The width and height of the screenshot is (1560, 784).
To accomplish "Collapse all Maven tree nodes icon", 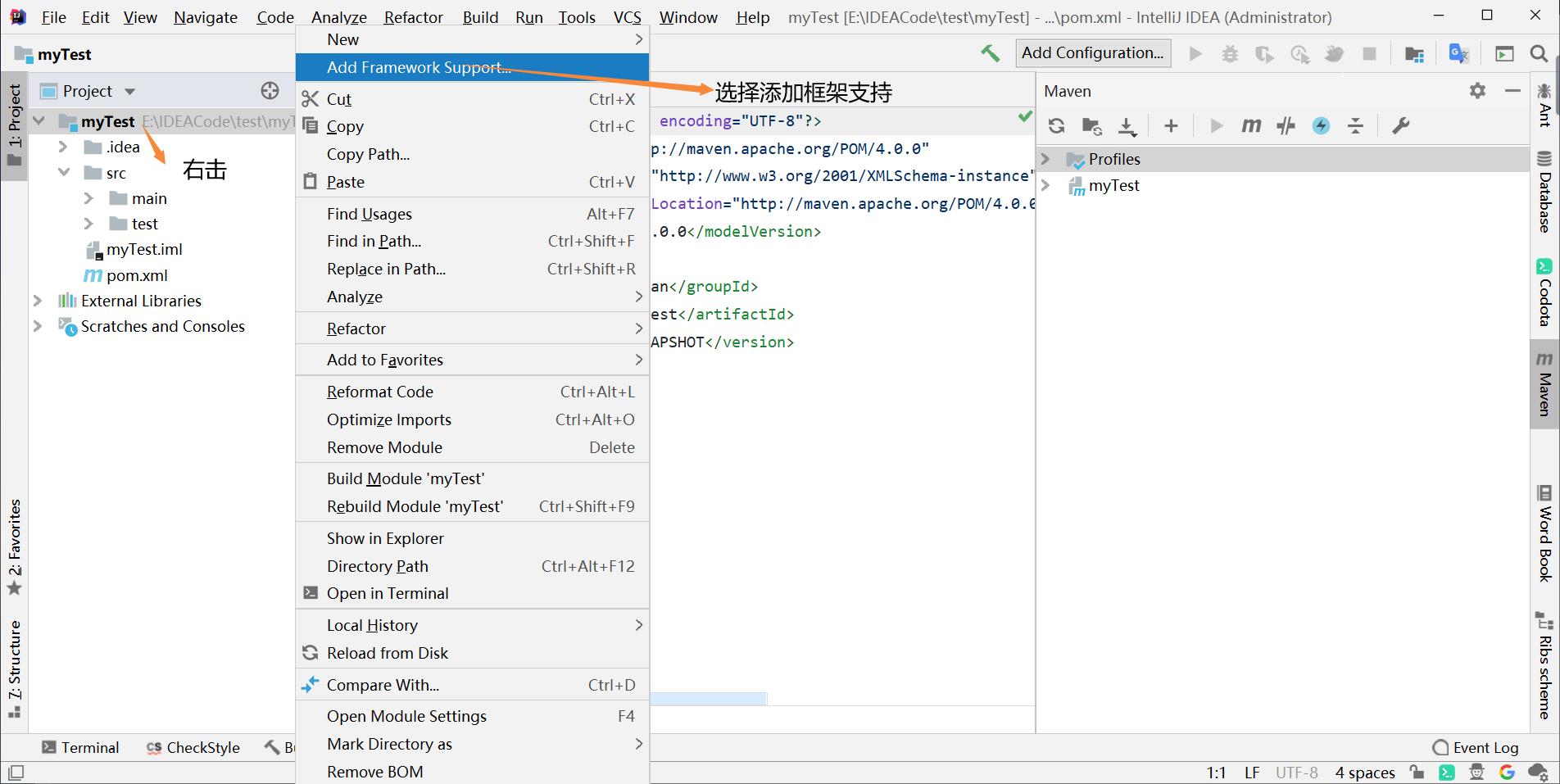I will tap(1355, 125).
